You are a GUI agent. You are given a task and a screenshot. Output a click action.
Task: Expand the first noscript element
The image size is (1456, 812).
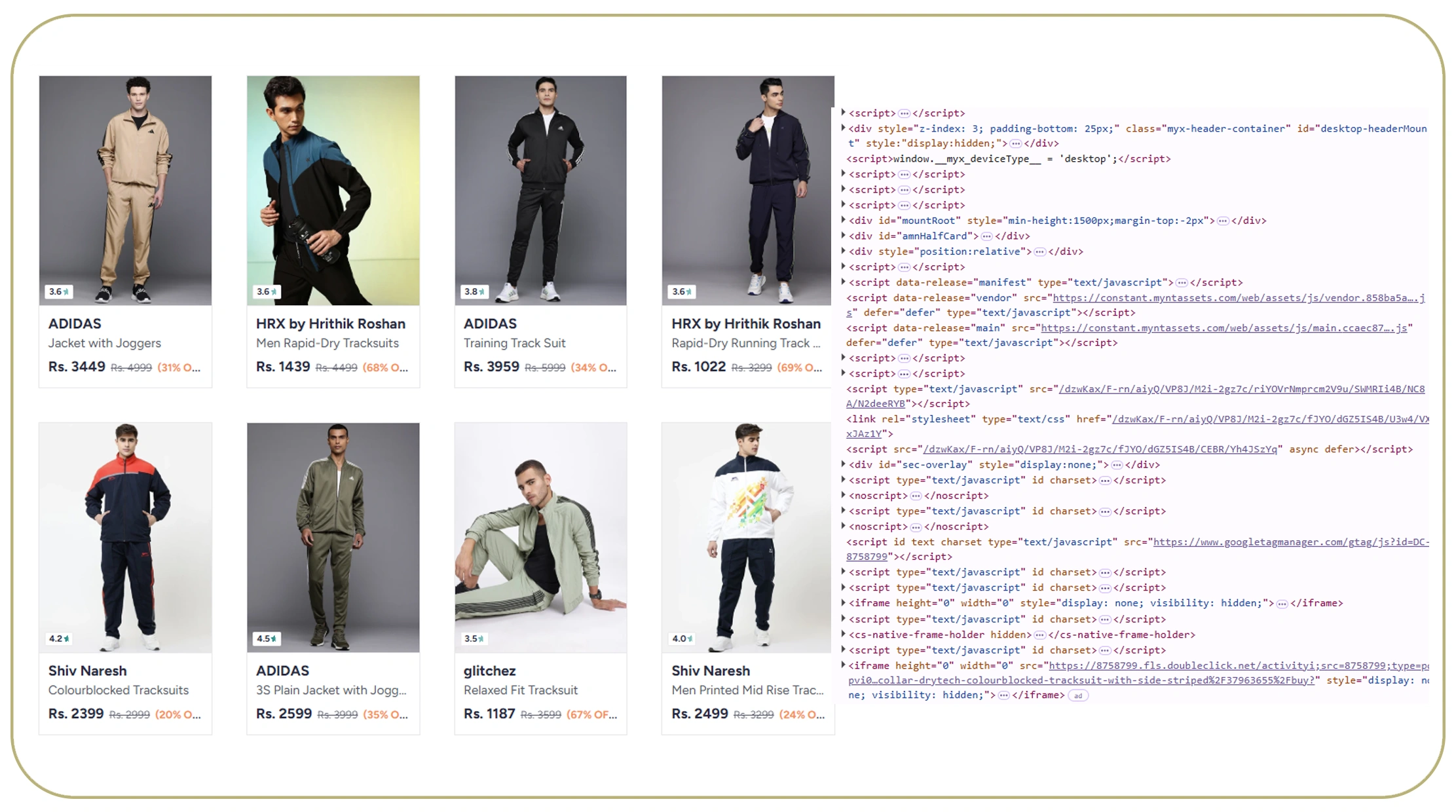click(844, 496)
